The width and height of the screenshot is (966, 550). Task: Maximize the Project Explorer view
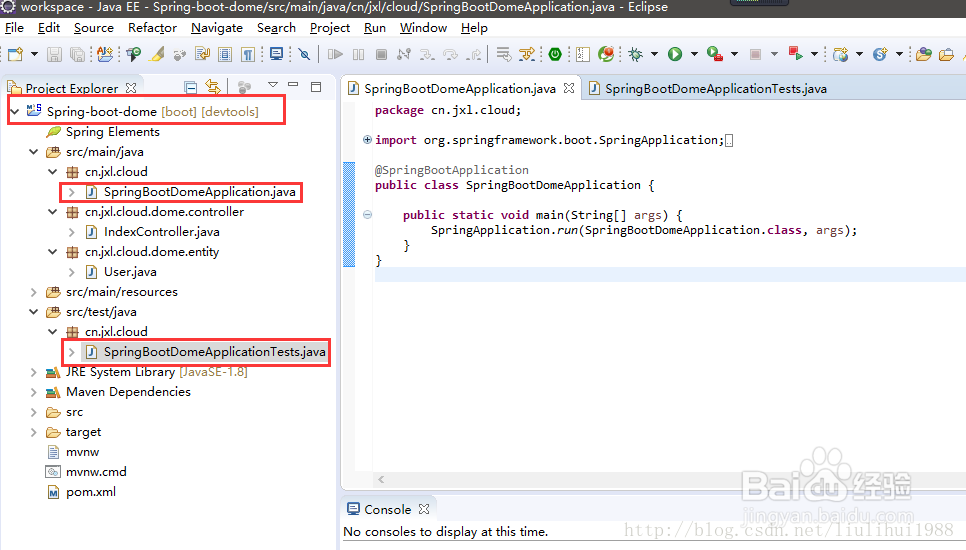[x=316, y=87]
